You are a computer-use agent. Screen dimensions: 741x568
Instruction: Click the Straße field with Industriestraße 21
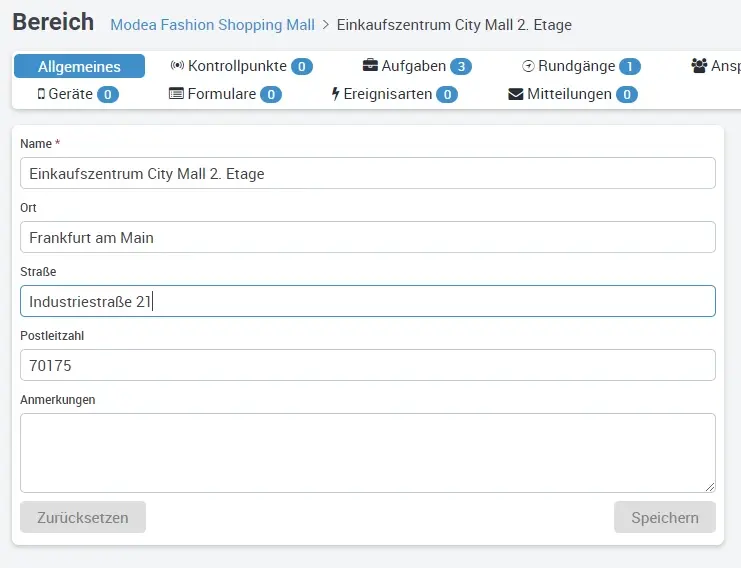367,301
